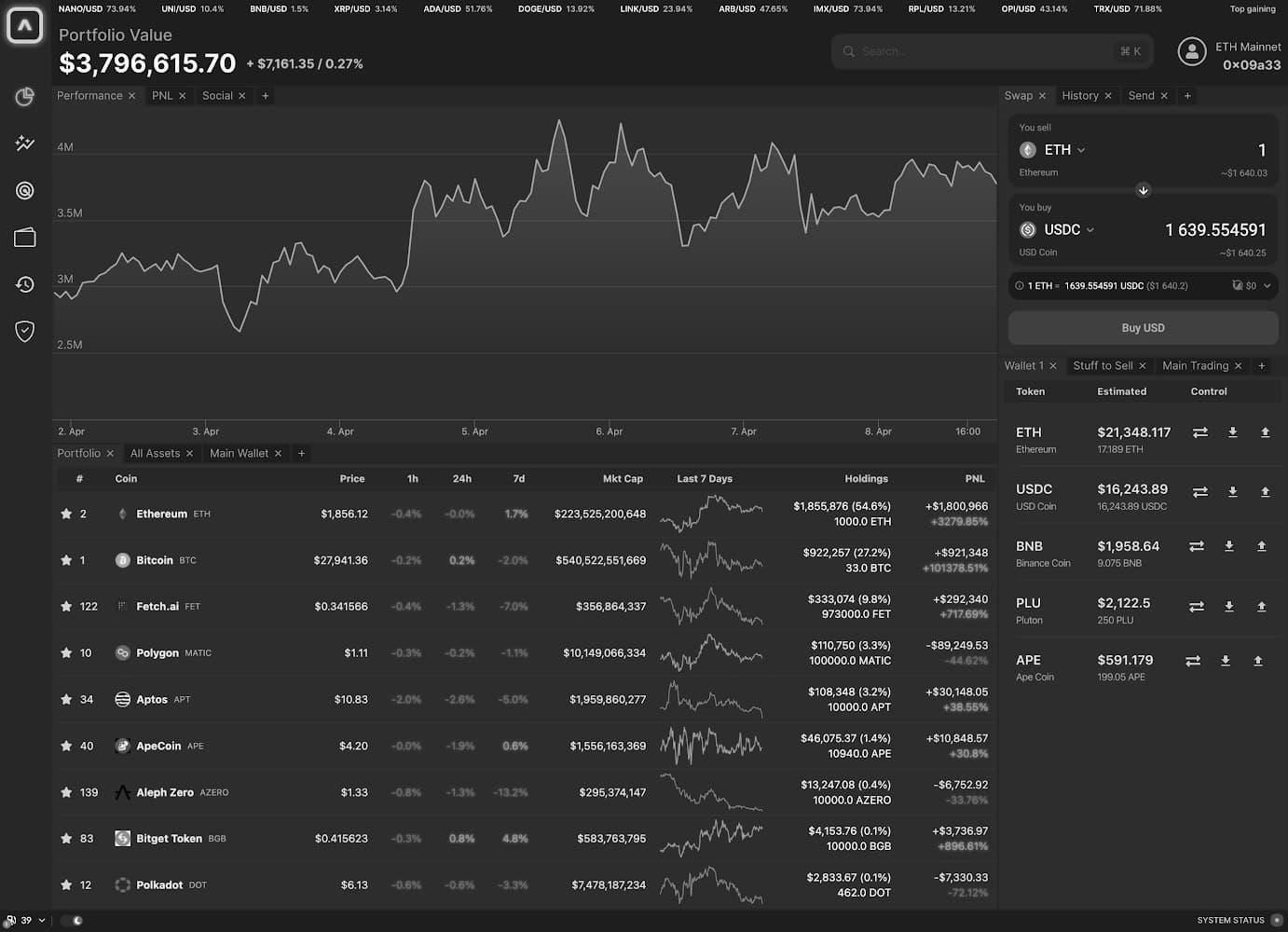Sort by the Holdings column header

(x=866, y=479)
